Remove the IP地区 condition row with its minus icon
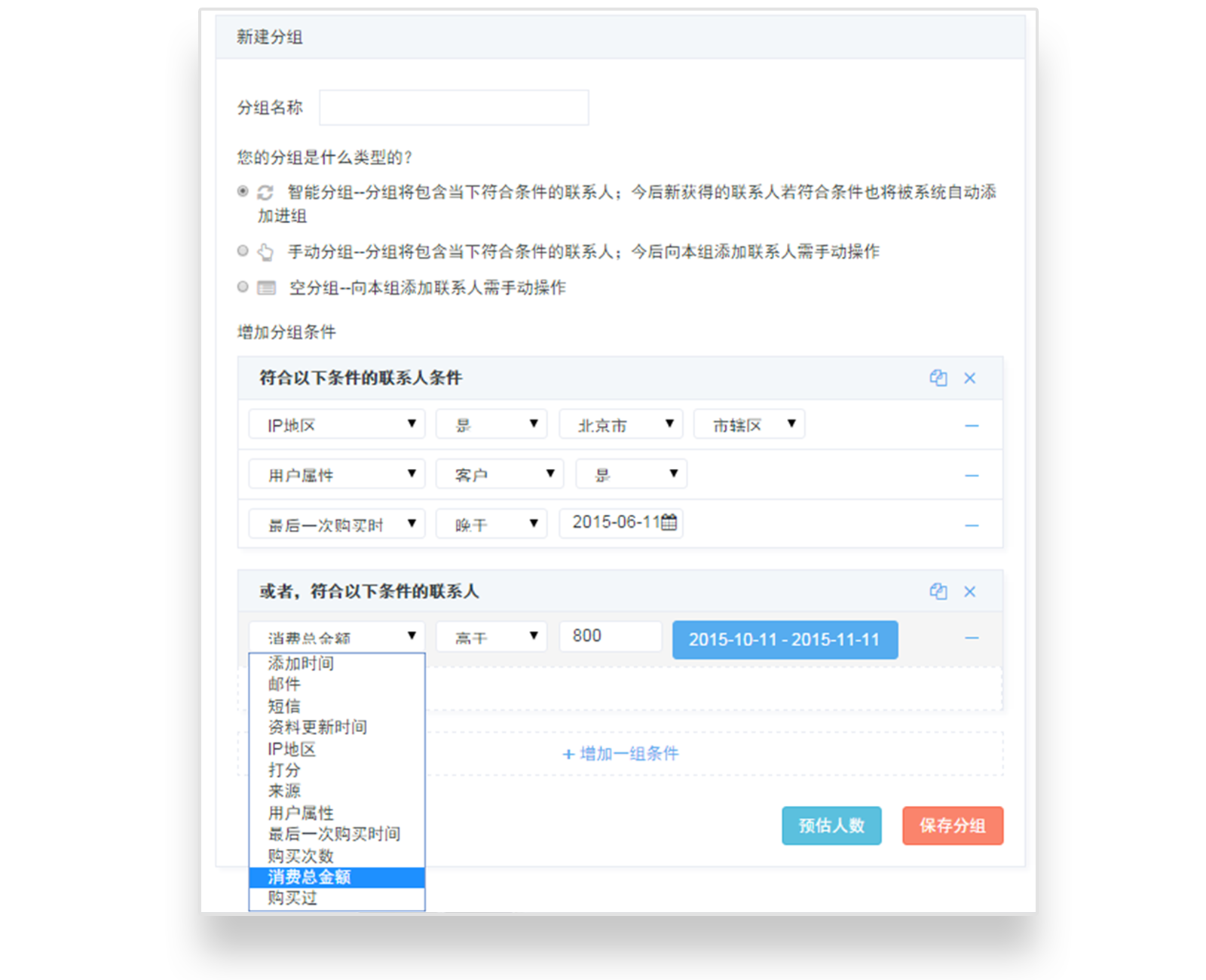The image size is (1206, 980). pyautogui.click(x=972, y=426)
